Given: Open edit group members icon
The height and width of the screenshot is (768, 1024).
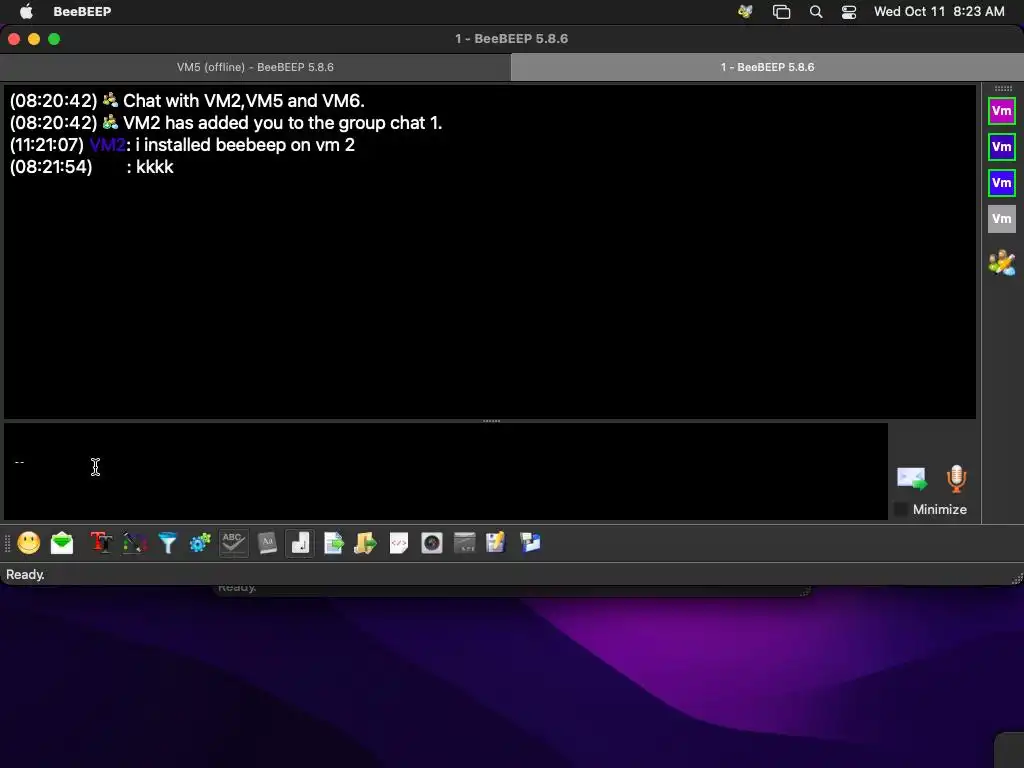Looking at the screenshot, I should [x=1002, y=263].
